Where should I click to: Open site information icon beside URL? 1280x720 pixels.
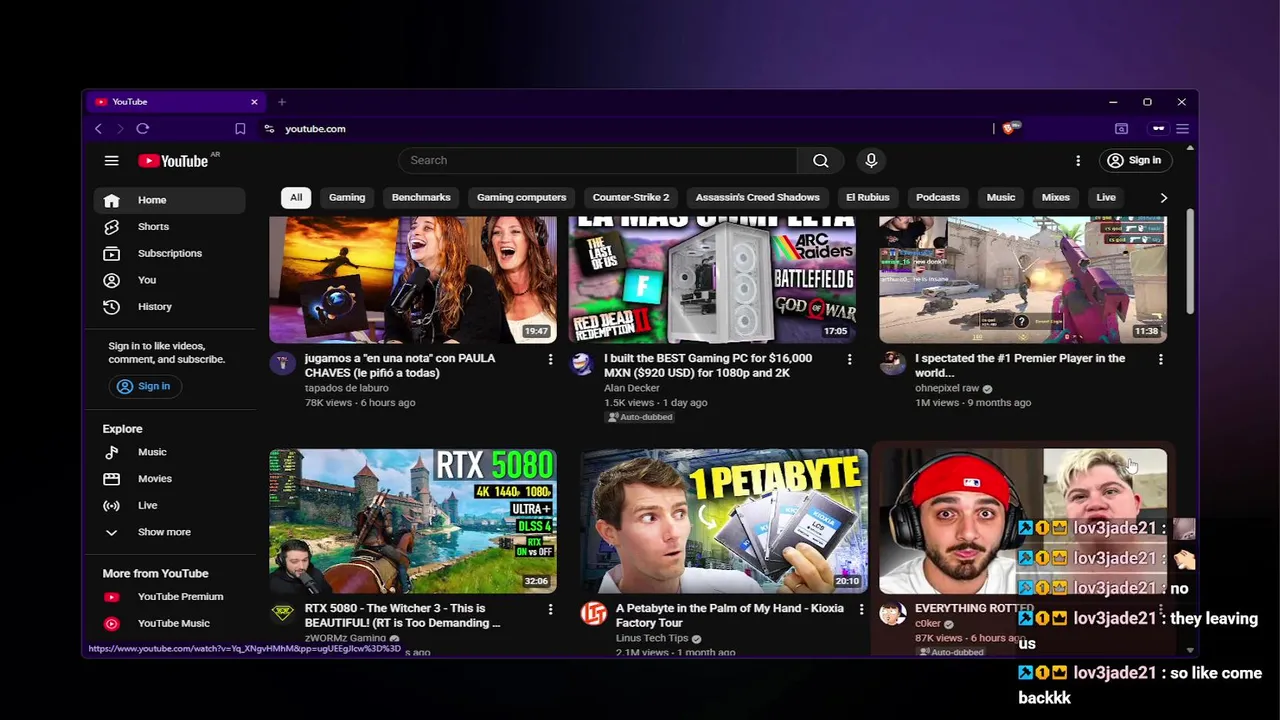pyautogui.click(x=269, y=128)
